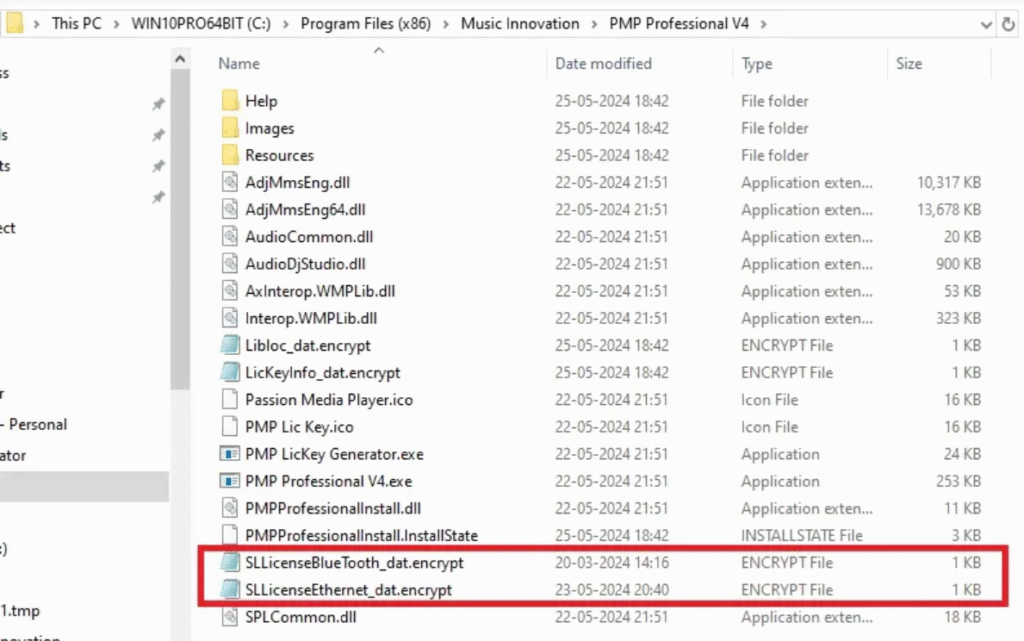Click the PMPProfessionalInstall.InstallState file icon
Image resolution: width=1024 pixels, height=641 pixels.
tap(230, 535)
